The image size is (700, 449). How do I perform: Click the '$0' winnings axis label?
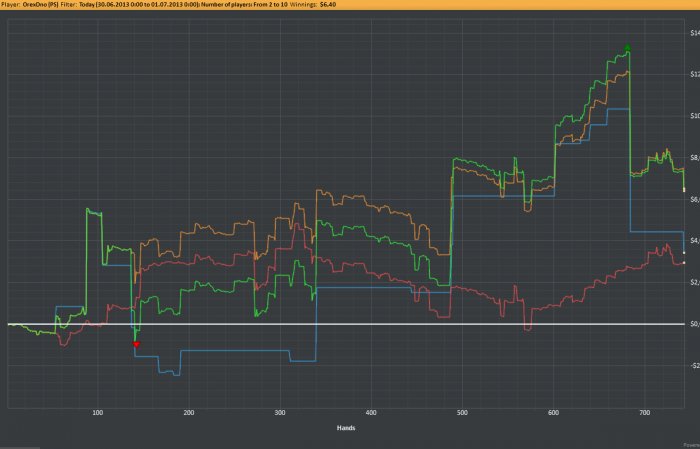[695, 324]
